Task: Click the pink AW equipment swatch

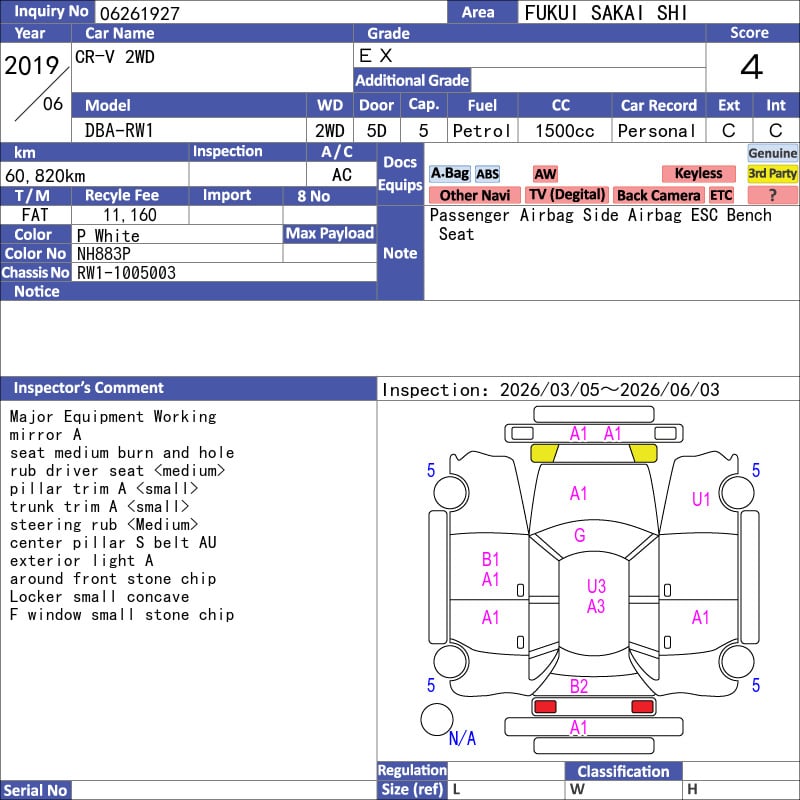Action: click(x=545, y=174)
